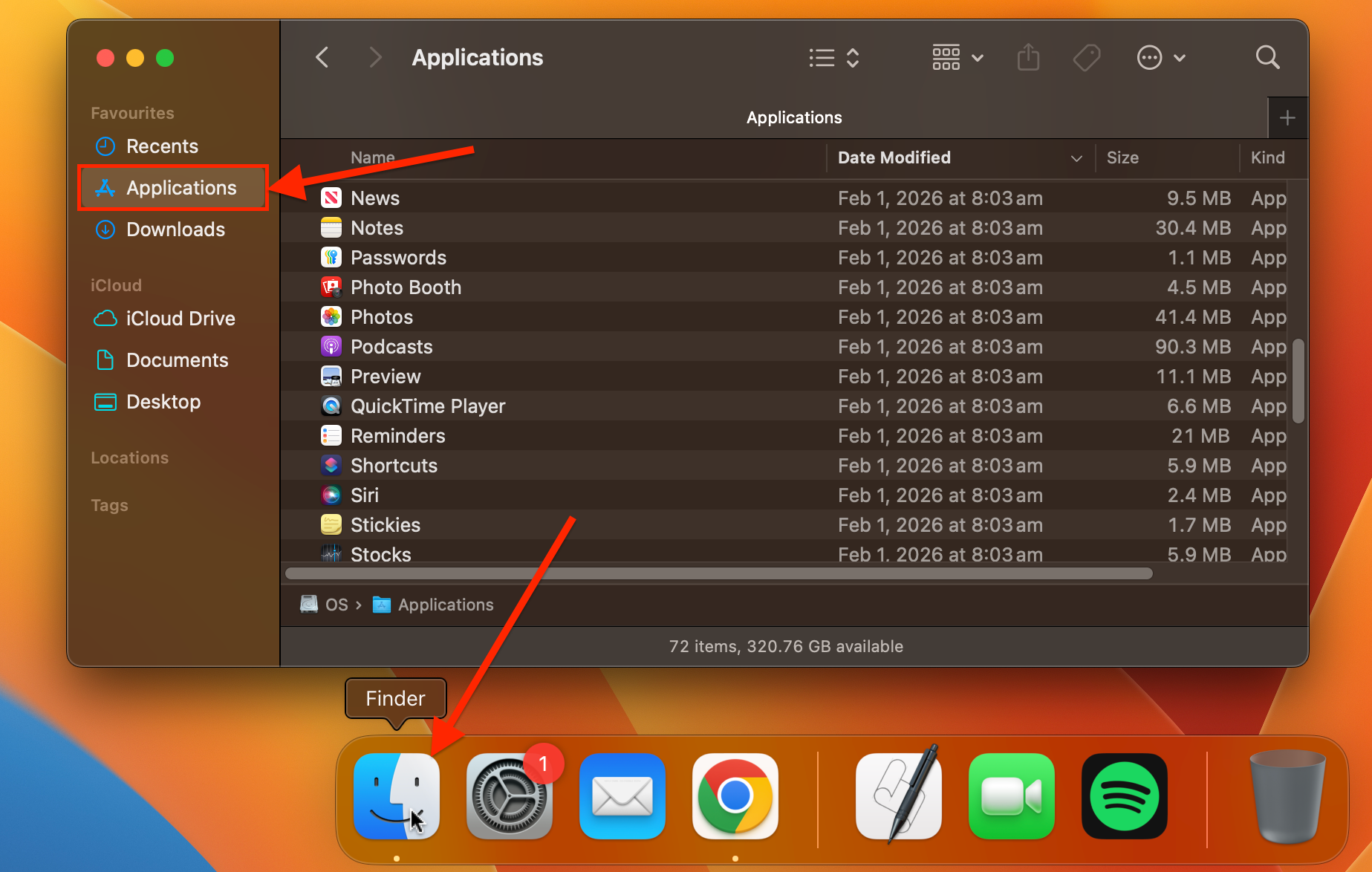Click Podcasts size 90.3 MB
This screenshot has height=872, width=1372.
(x=1193, y=347)
